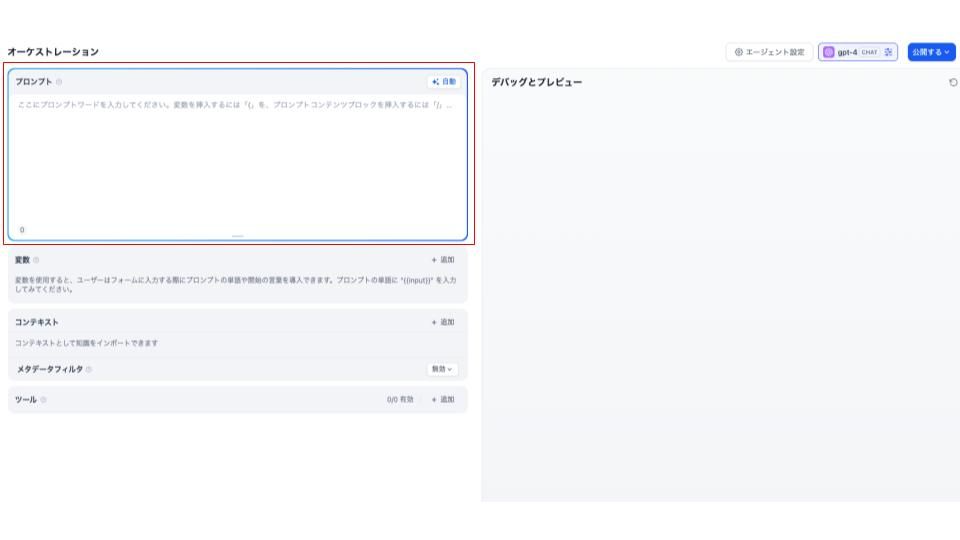This screenshot has height=540, width=960.
Task: Click the prompt character count 0
Action: pos(23,230)
